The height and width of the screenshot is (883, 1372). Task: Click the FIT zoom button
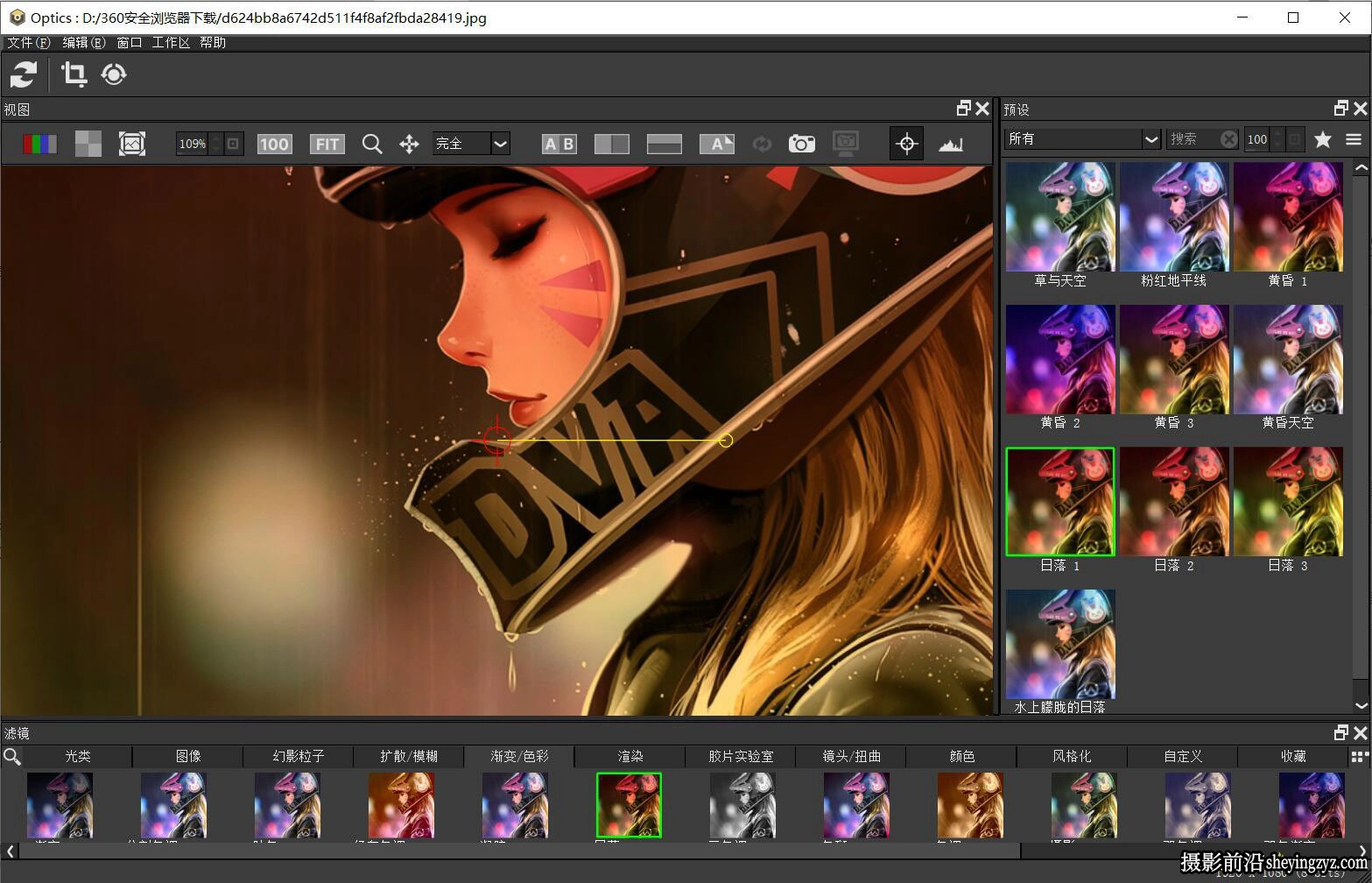pyautogui.click(x=327, y=144)
